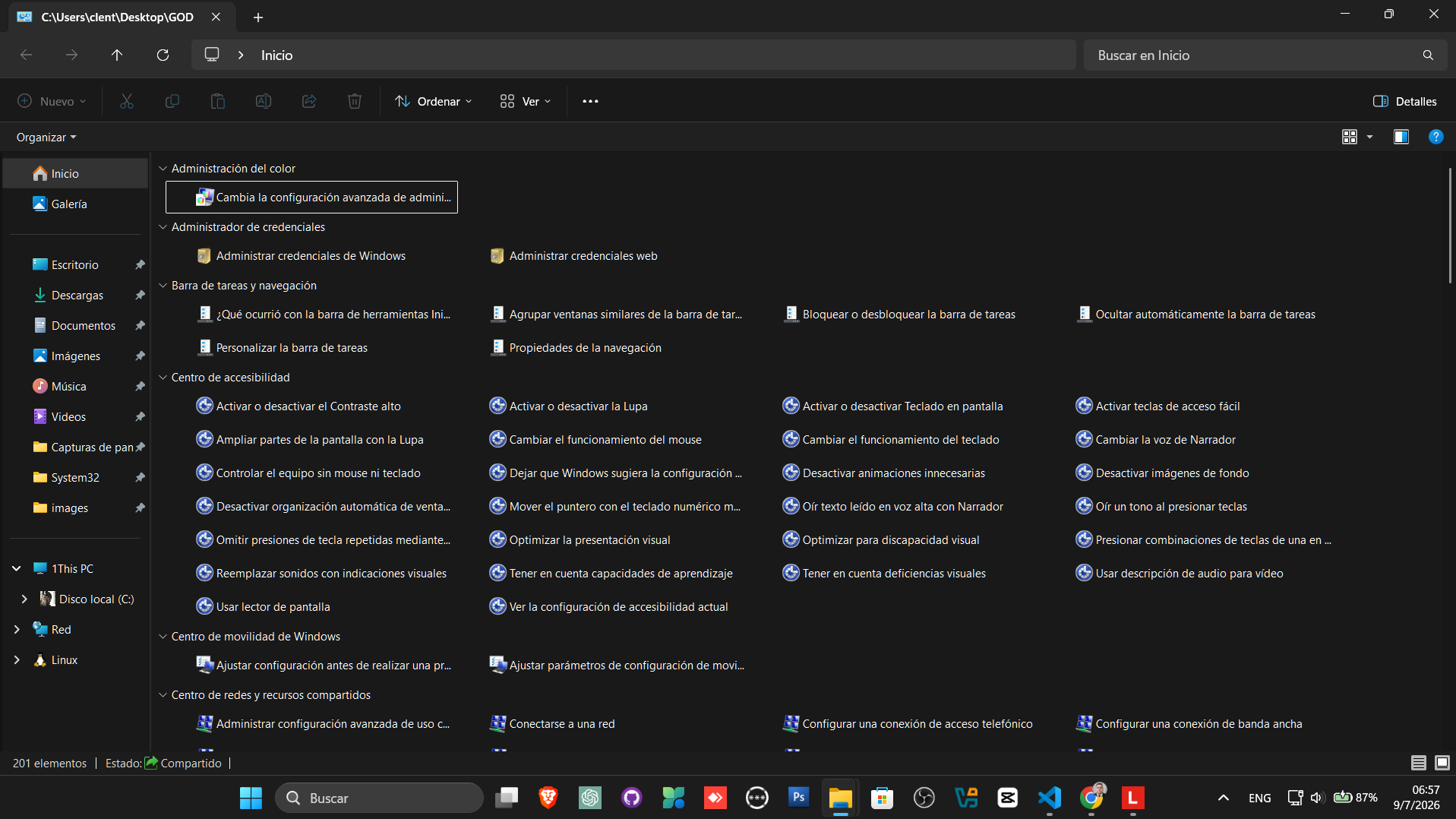Open the blue help question mark icon
The height and width of the screenshot is (819, 1456).
(x=1435, y=137)
